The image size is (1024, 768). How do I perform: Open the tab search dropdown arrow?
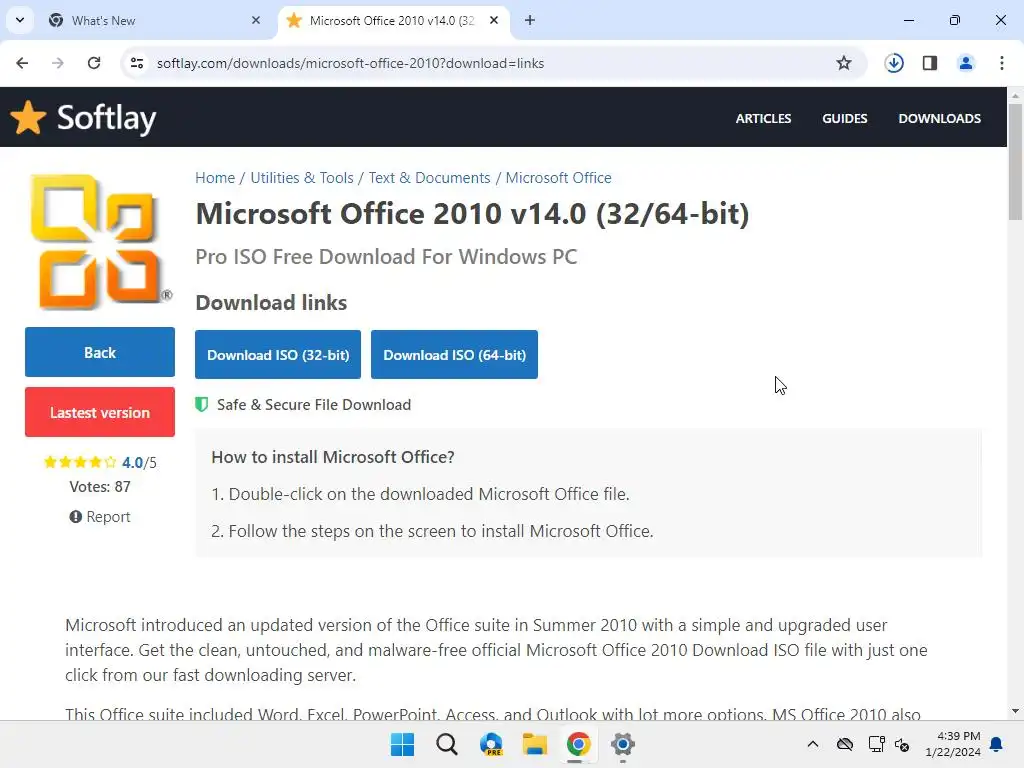tap(20, 20)
